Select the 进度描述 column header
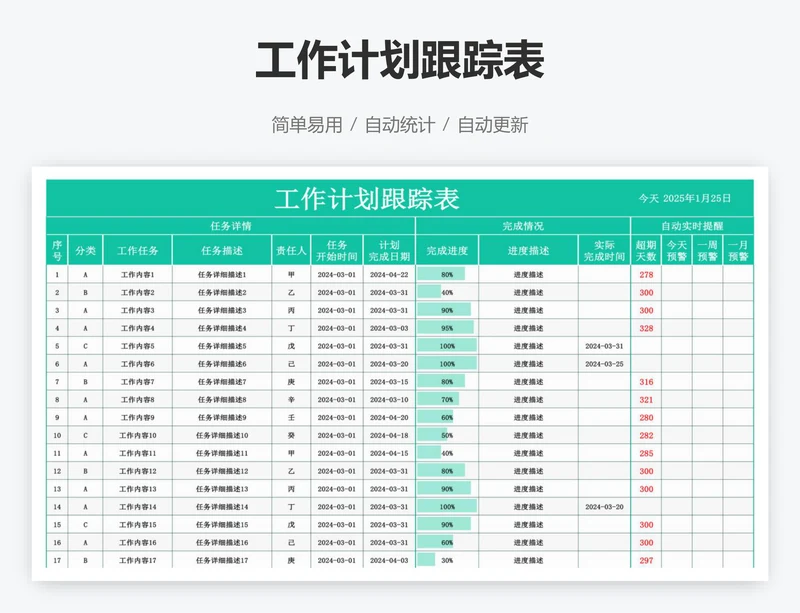This screenshot has height=613, width=800. coord(529,251)
